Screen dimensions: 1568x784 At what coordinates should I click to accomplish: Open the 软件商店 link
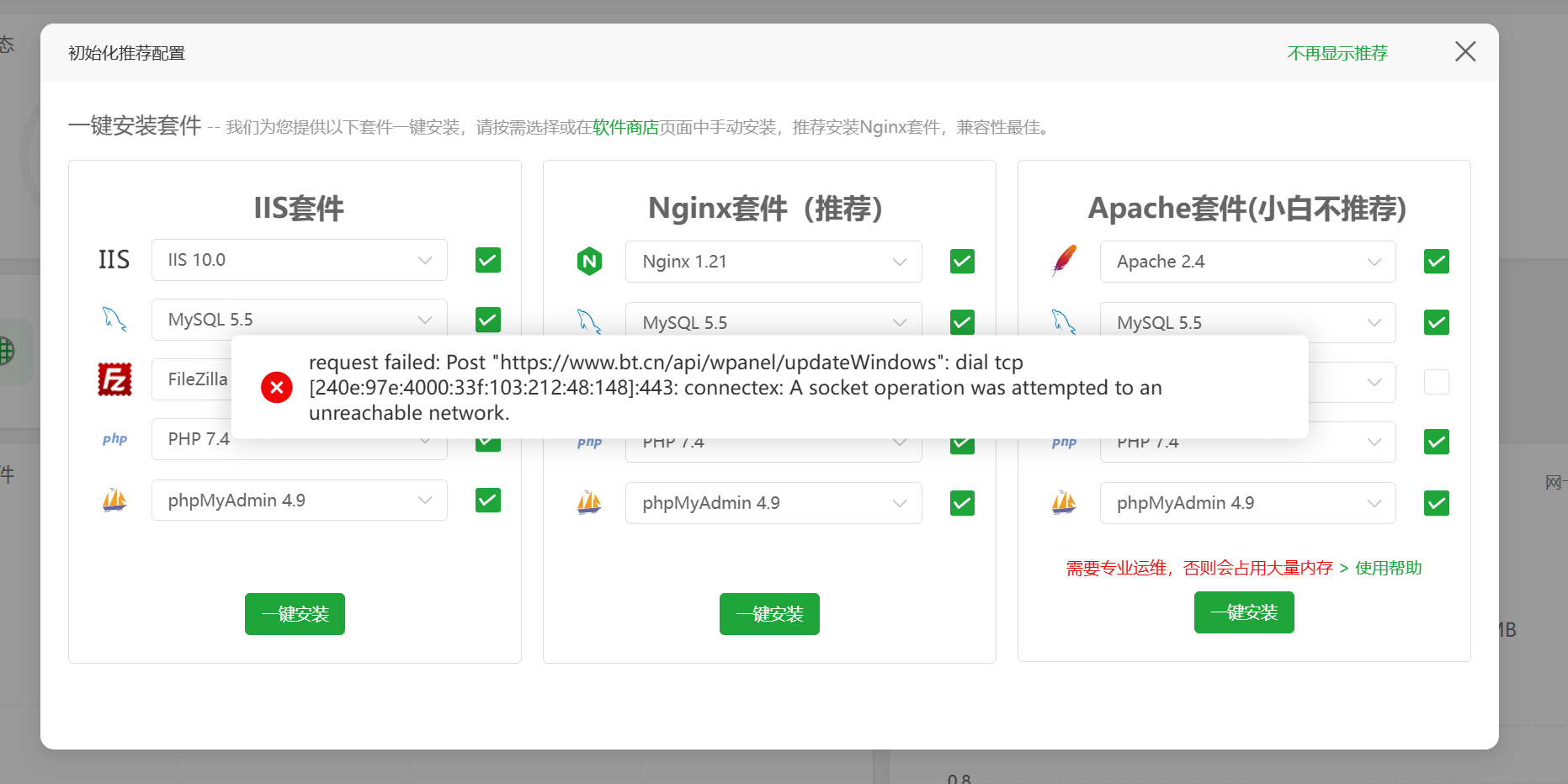click(625, 127)
